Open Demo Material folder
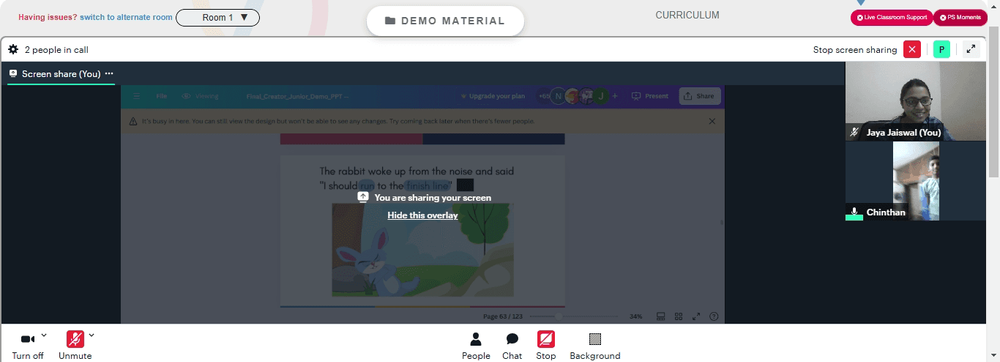1000x362 pixels. (445, 21)
